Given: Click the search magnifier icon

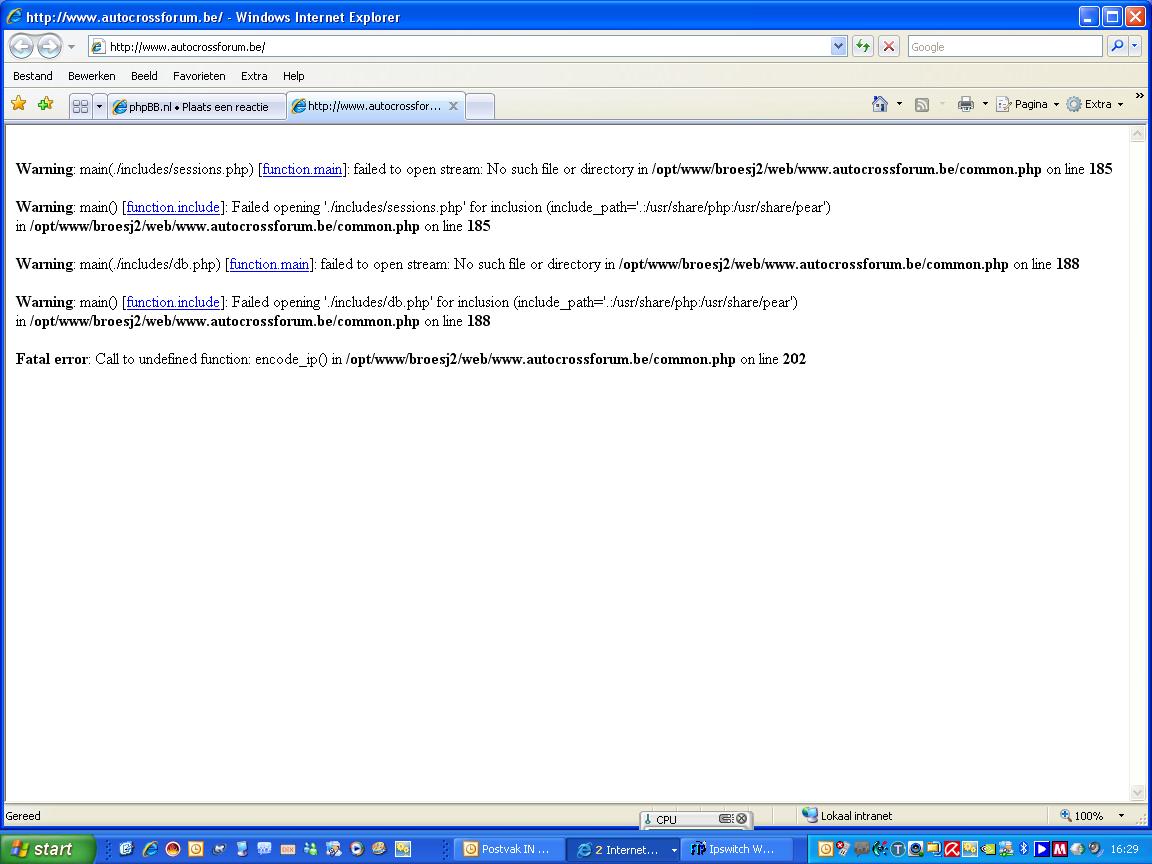Looking at the screenshot, I should [1117, 46].
